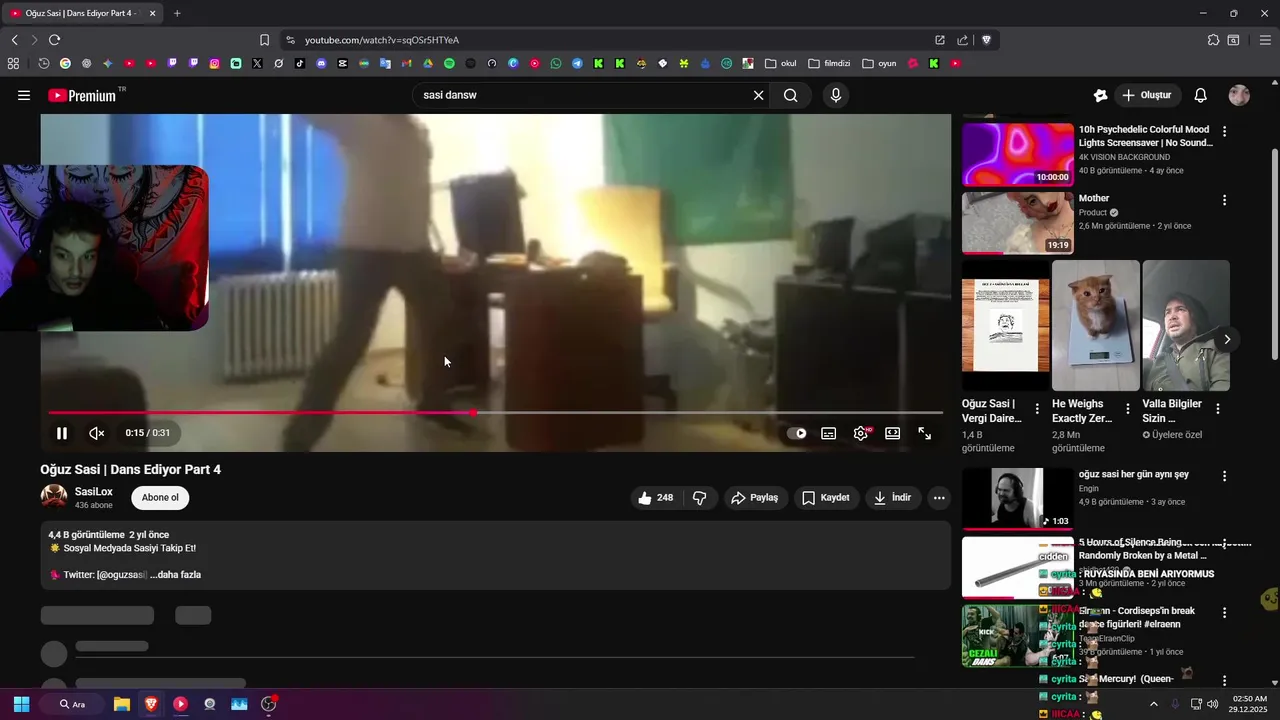Viewport: 1280px width, 720px height.
Task: Seek along the red video progress bar
Action: point(495,412)
